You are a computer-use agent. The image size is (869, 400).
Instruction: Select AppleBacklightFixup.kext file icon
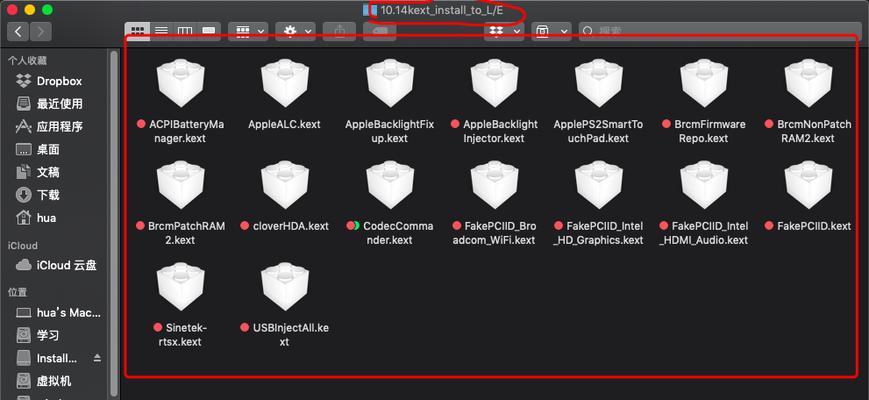tap(390, 83)
